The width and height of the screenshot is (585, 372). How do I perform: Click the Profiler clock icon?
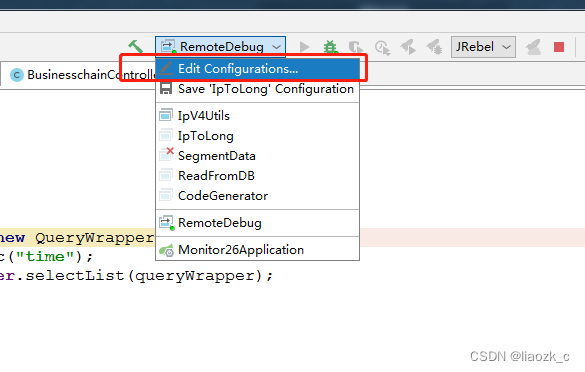(x=382, y=48)
